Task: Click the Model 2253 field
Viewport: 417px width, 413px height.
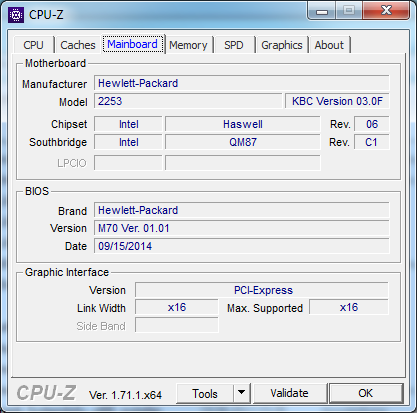Action: coord(188,101)
